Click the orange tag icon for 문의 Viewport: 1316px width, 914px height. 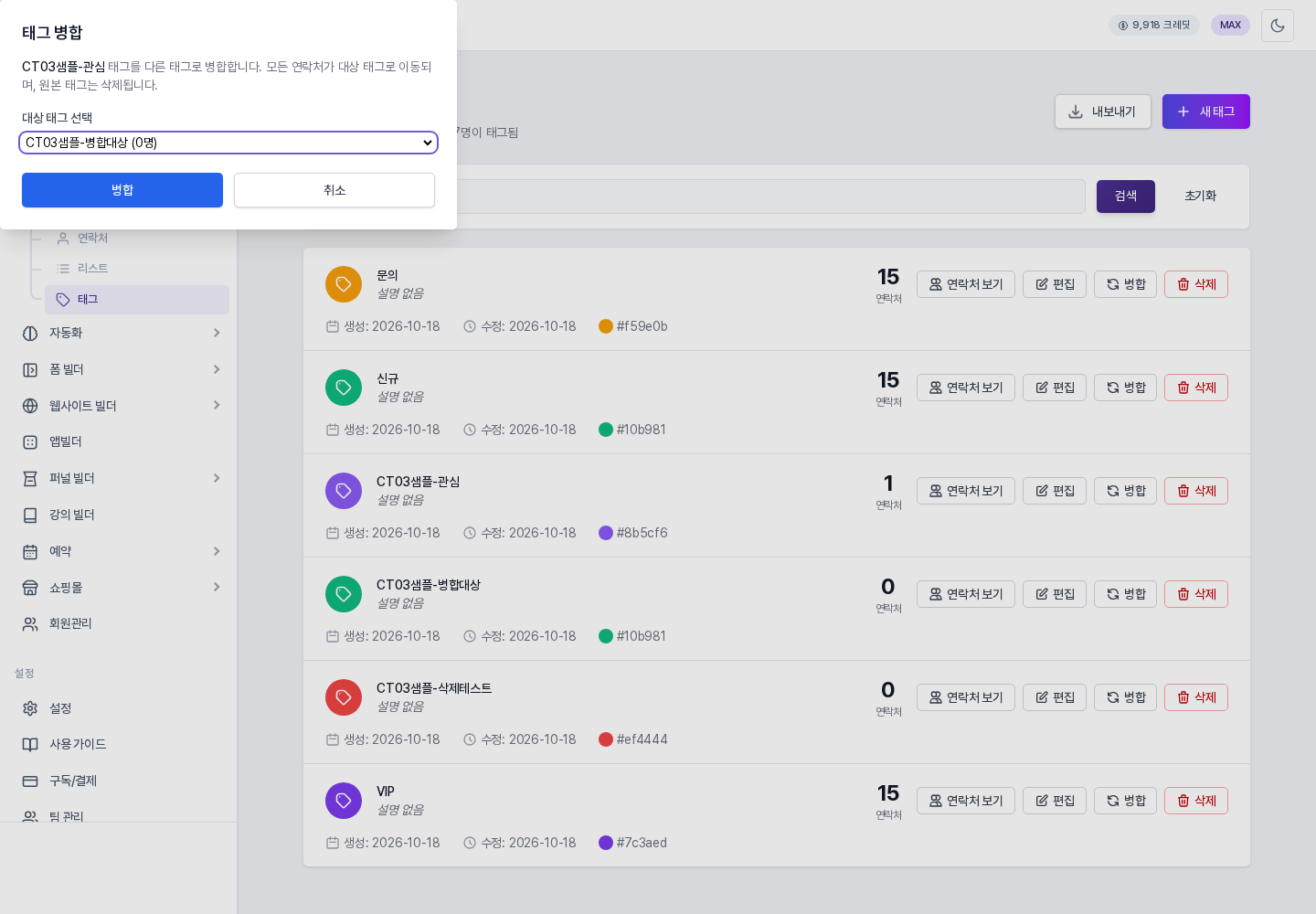click(x=344, y=284)
